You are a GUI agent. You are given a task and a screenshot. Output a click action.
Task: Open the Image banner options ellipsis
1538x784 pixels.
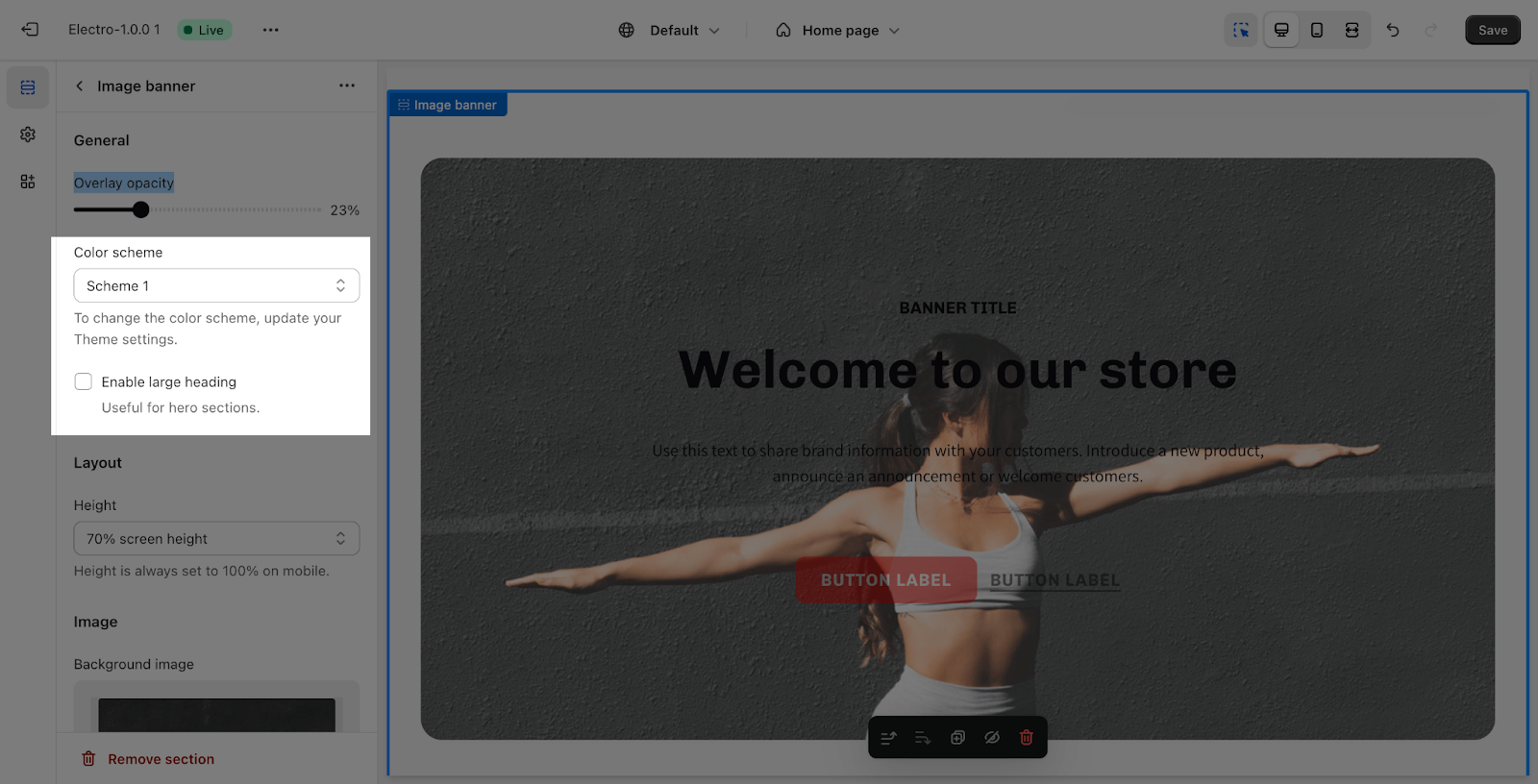pos(347,86)
